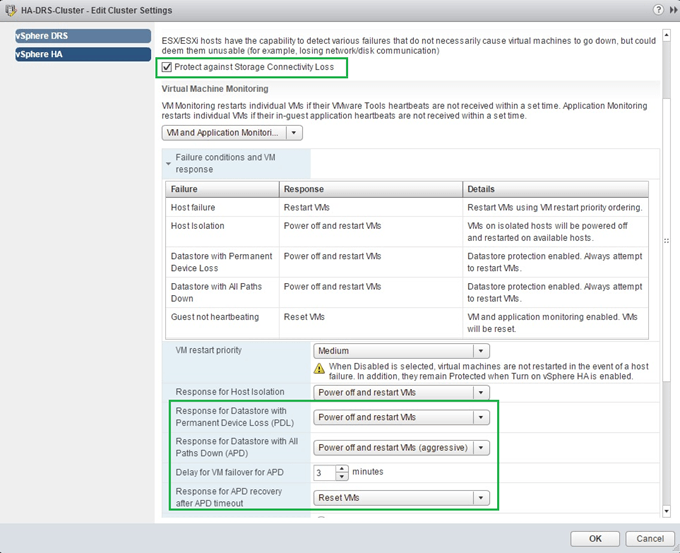Click the Response column header

(x=371, y=190)
